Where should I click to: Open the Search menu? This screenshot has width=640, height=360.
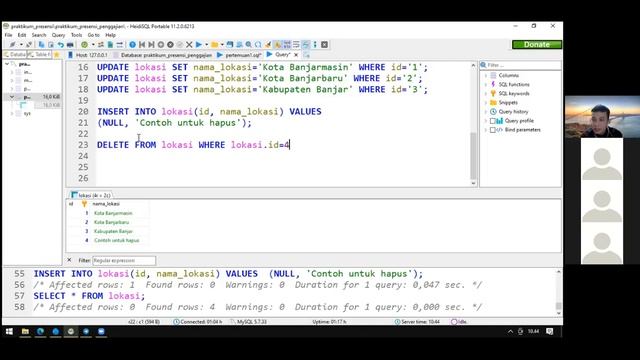pyautogui.click(x=39, y=35)
